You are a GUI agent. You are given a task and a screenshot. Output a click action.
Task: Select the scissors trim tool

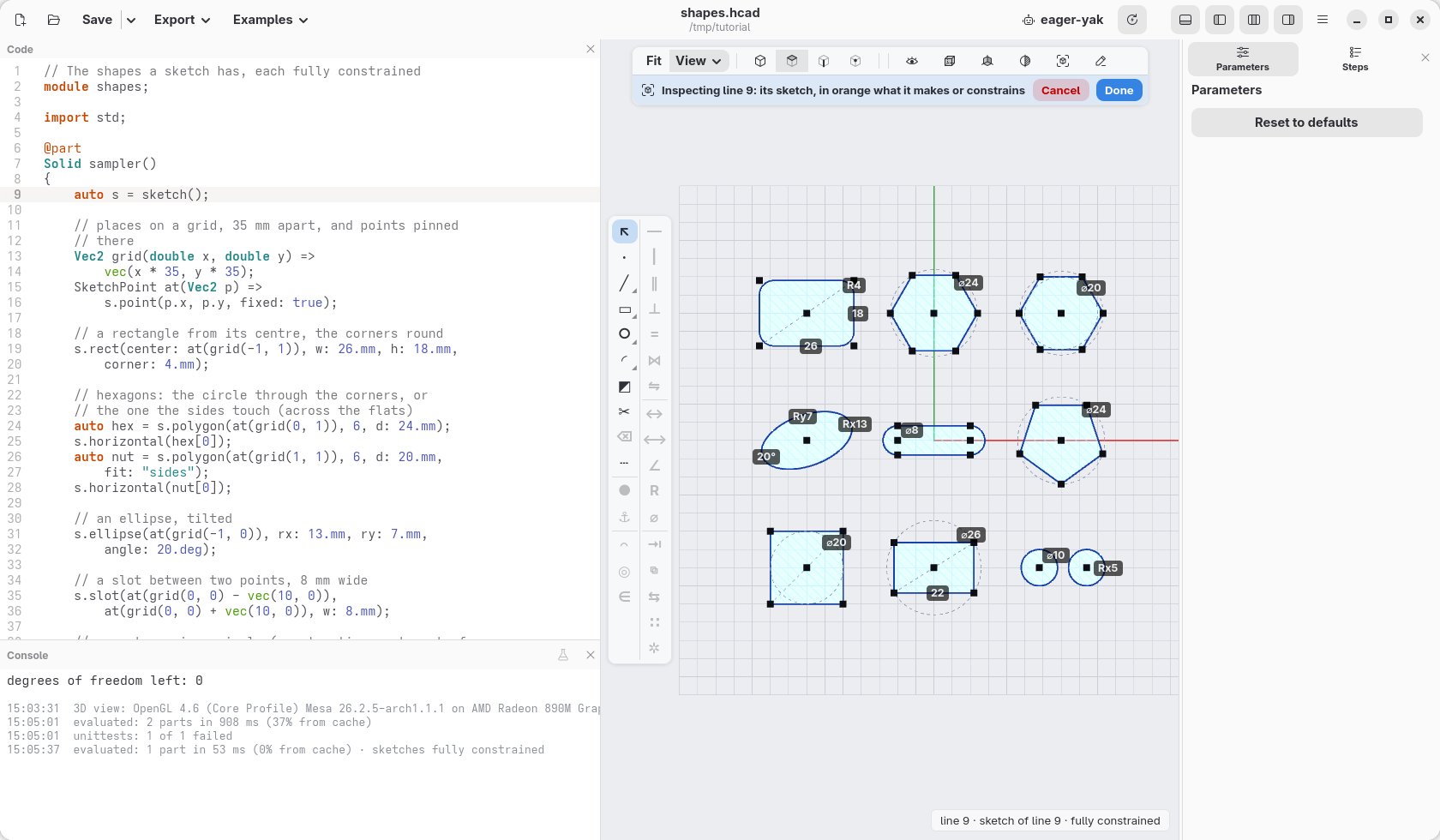(624, 412)
